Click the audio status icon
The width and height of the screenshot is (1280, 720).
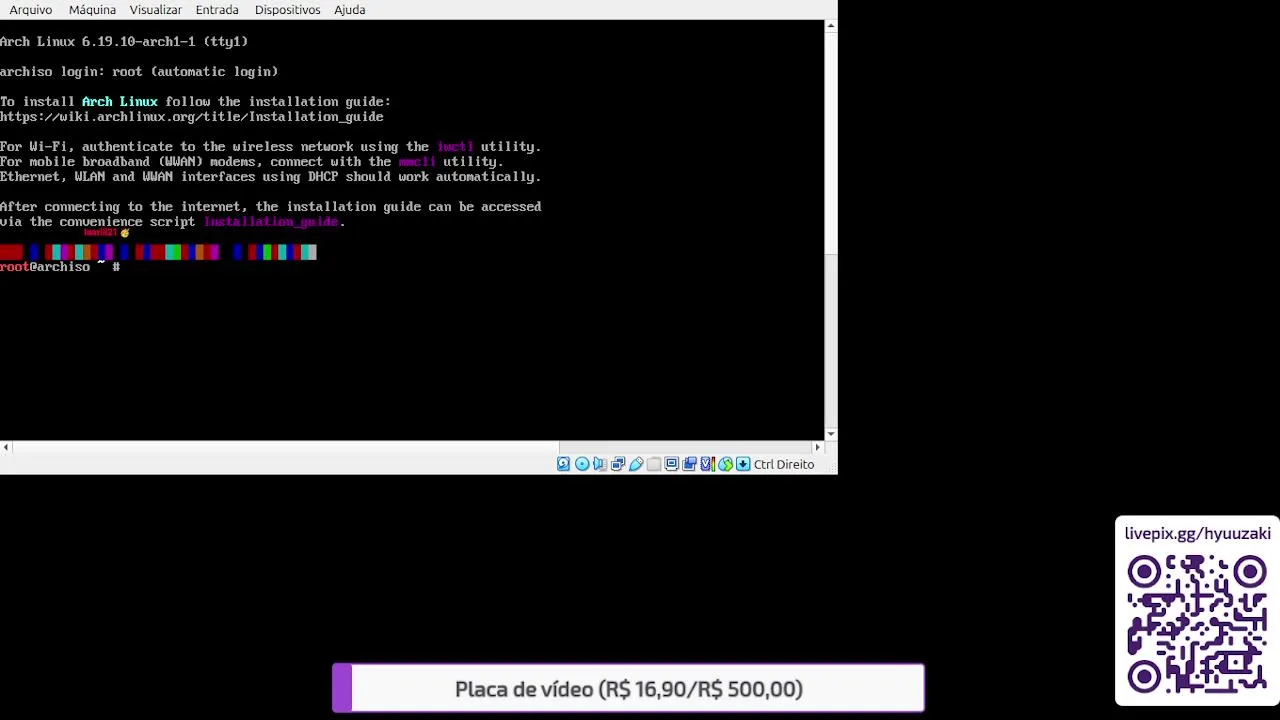pyautogui.click(x=600, y=464)
